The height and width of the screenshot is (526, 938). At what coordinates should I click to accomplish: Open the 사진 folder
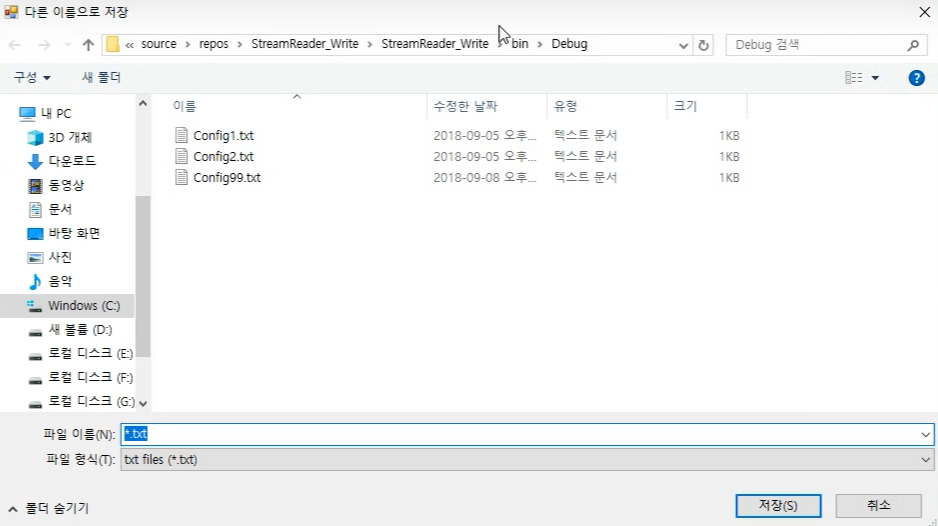tap(60, 257)
